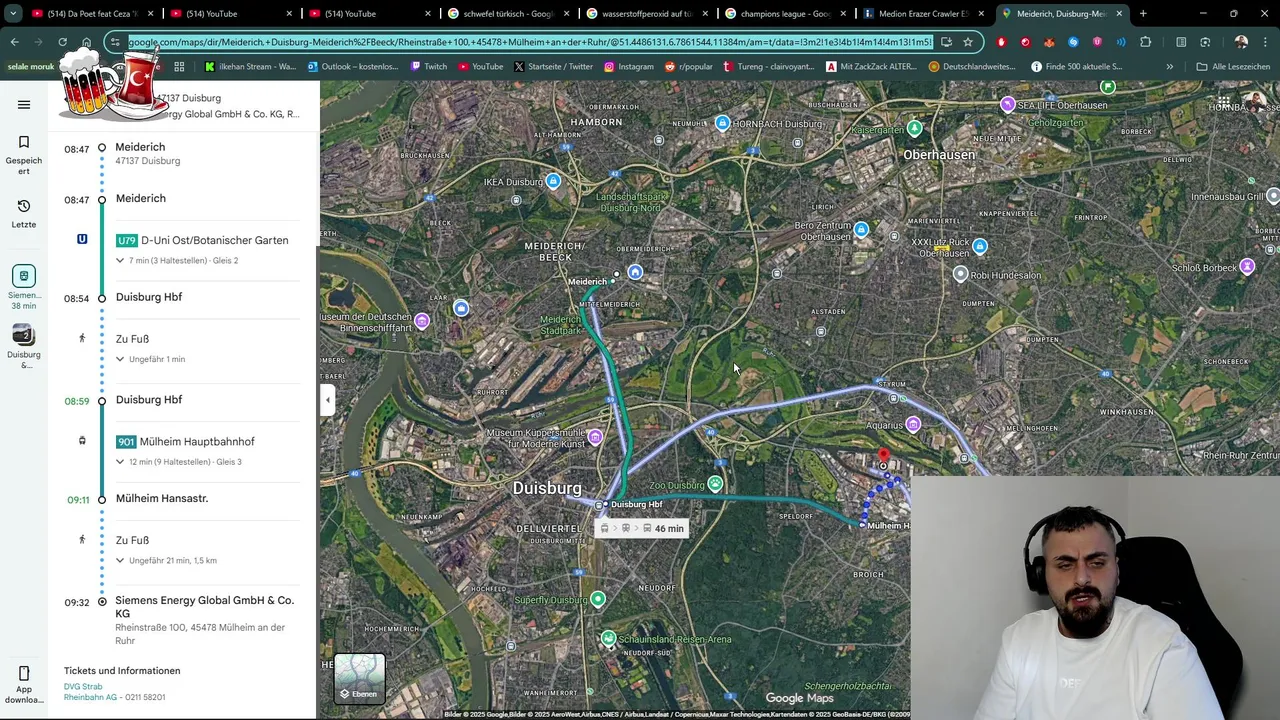Expand the hidden bookmarks chevron
Image resolution: width=1280 pixels, height=720 pixels.
click(1169, 66)
